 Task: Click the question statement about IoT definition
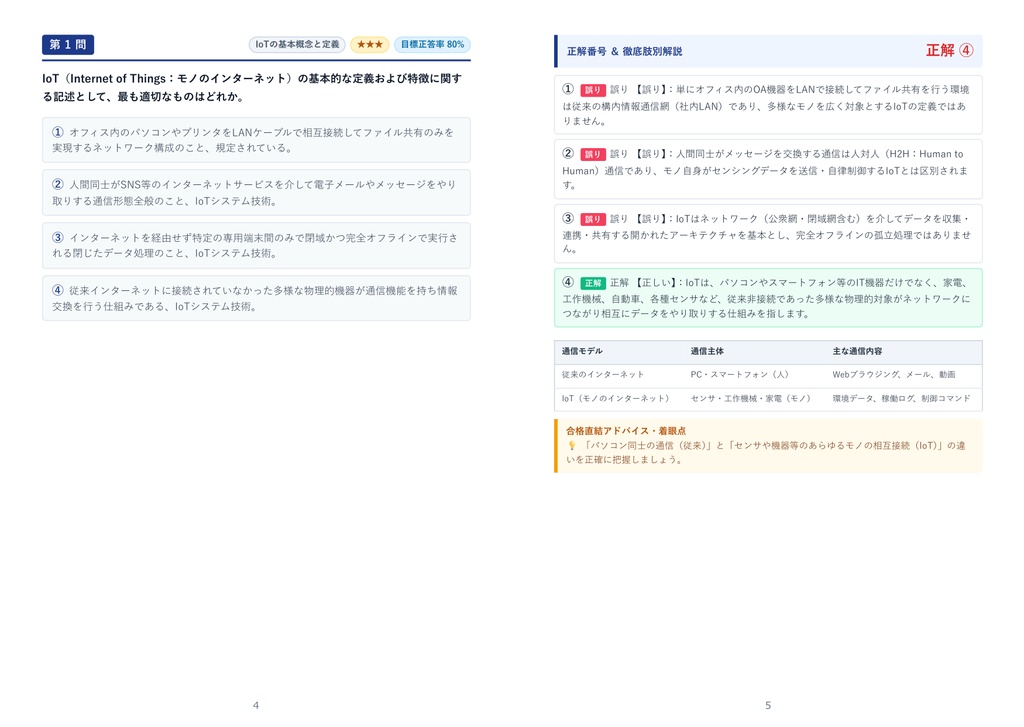252,88
